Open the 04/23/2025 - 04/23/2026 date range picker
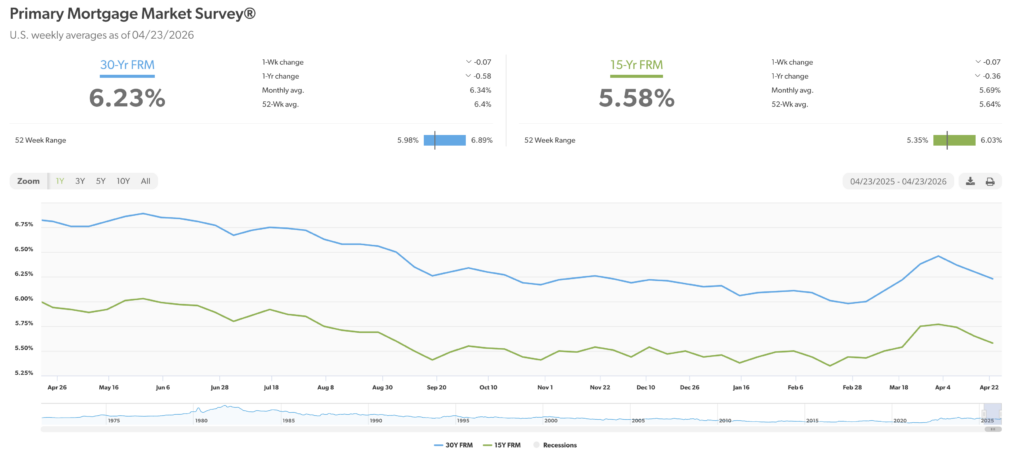This screenshot has height=452, width=1024. (x=898, y=181)
